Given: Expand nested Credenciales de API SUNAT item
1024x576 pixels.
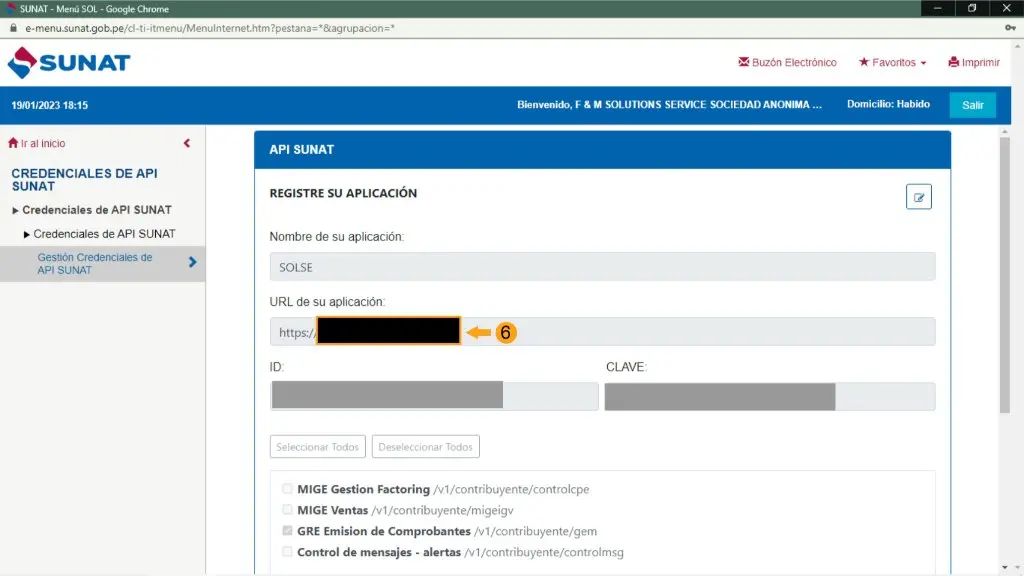Looking at the screenshot, I should (99, 234).
